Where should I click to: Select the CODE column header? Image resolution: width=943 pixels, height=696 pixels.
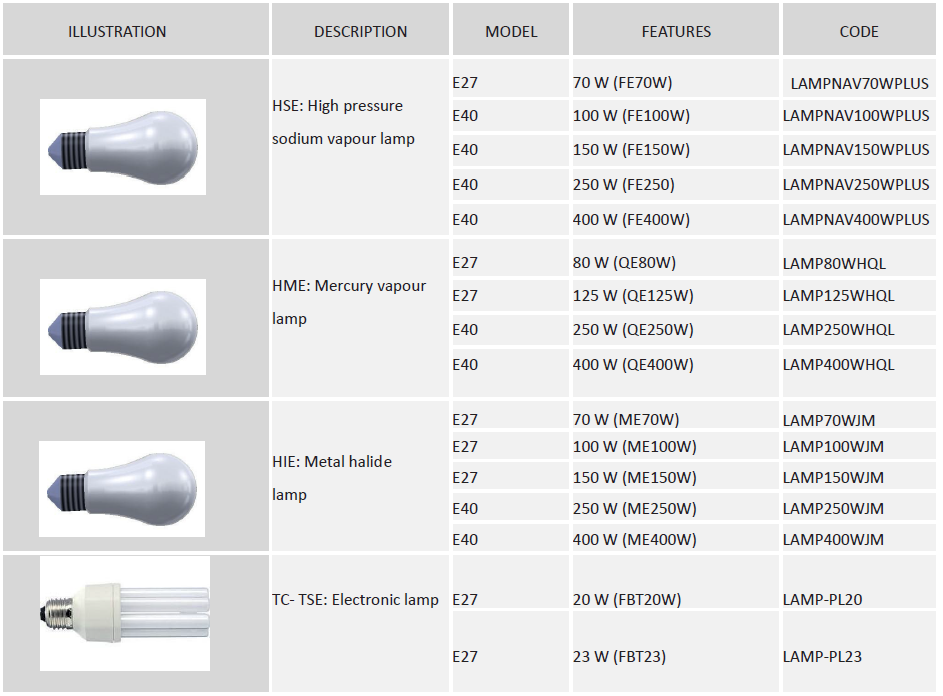[859, 32]
